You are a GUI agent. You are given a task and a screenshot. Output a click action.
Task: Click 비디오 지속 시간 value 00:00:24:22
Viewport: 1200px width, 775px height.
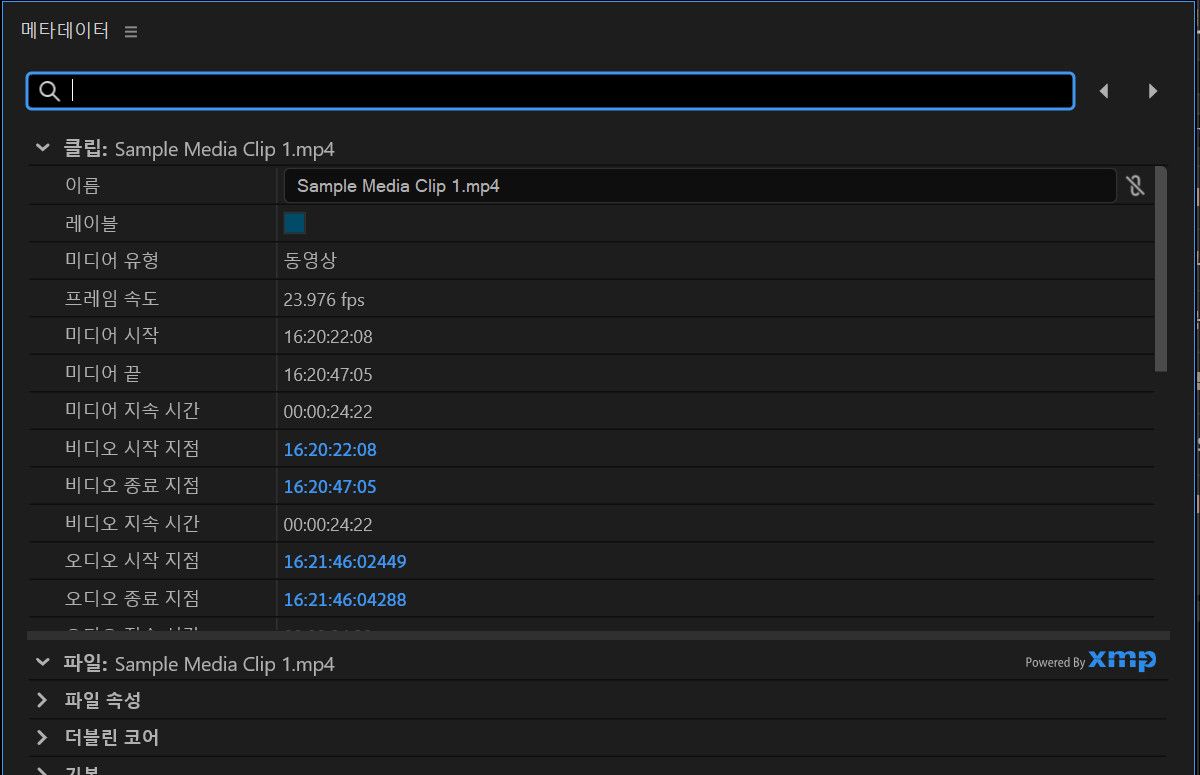tap(328, 525)
